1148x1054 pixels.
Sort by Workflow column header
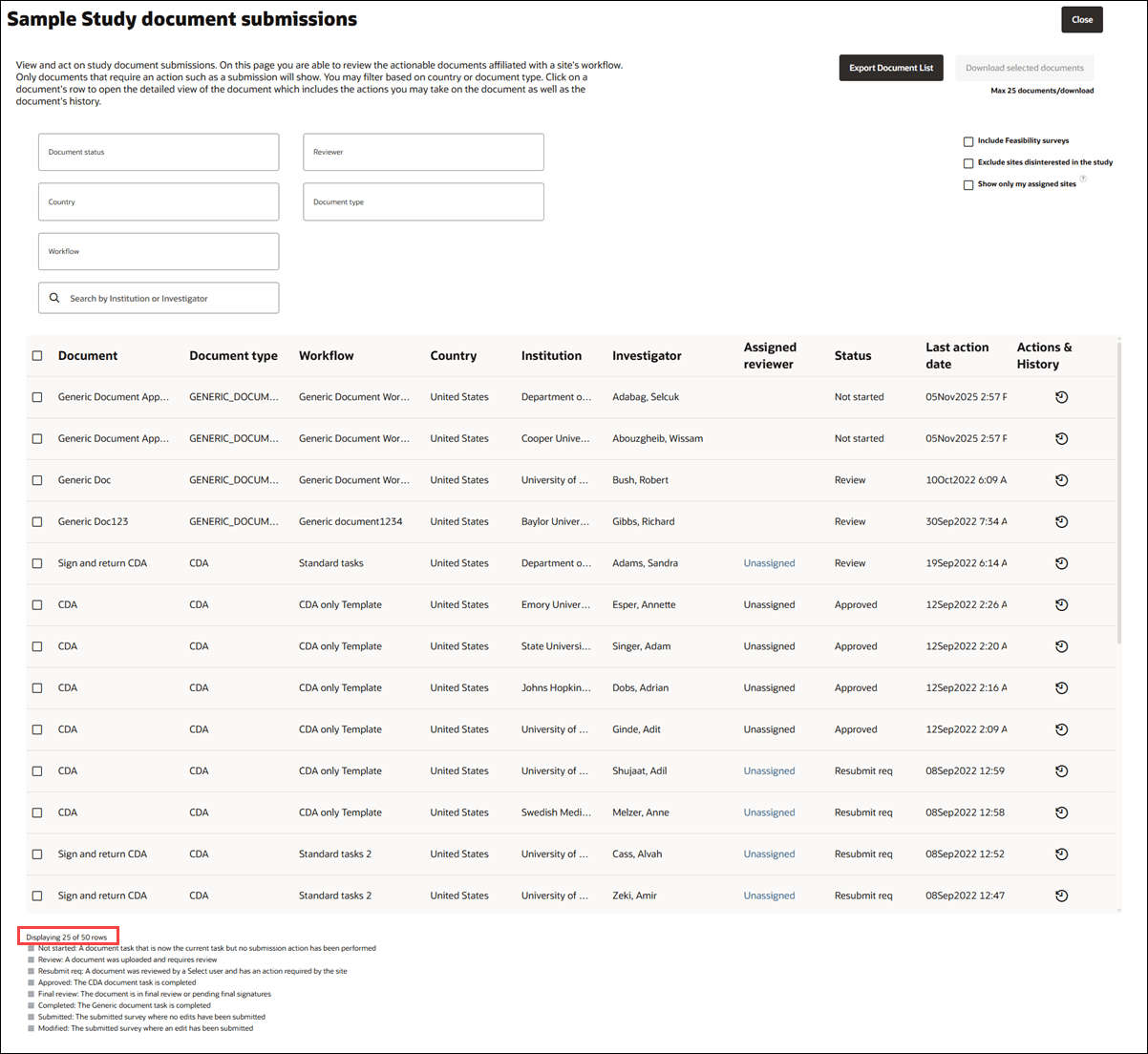326,355
